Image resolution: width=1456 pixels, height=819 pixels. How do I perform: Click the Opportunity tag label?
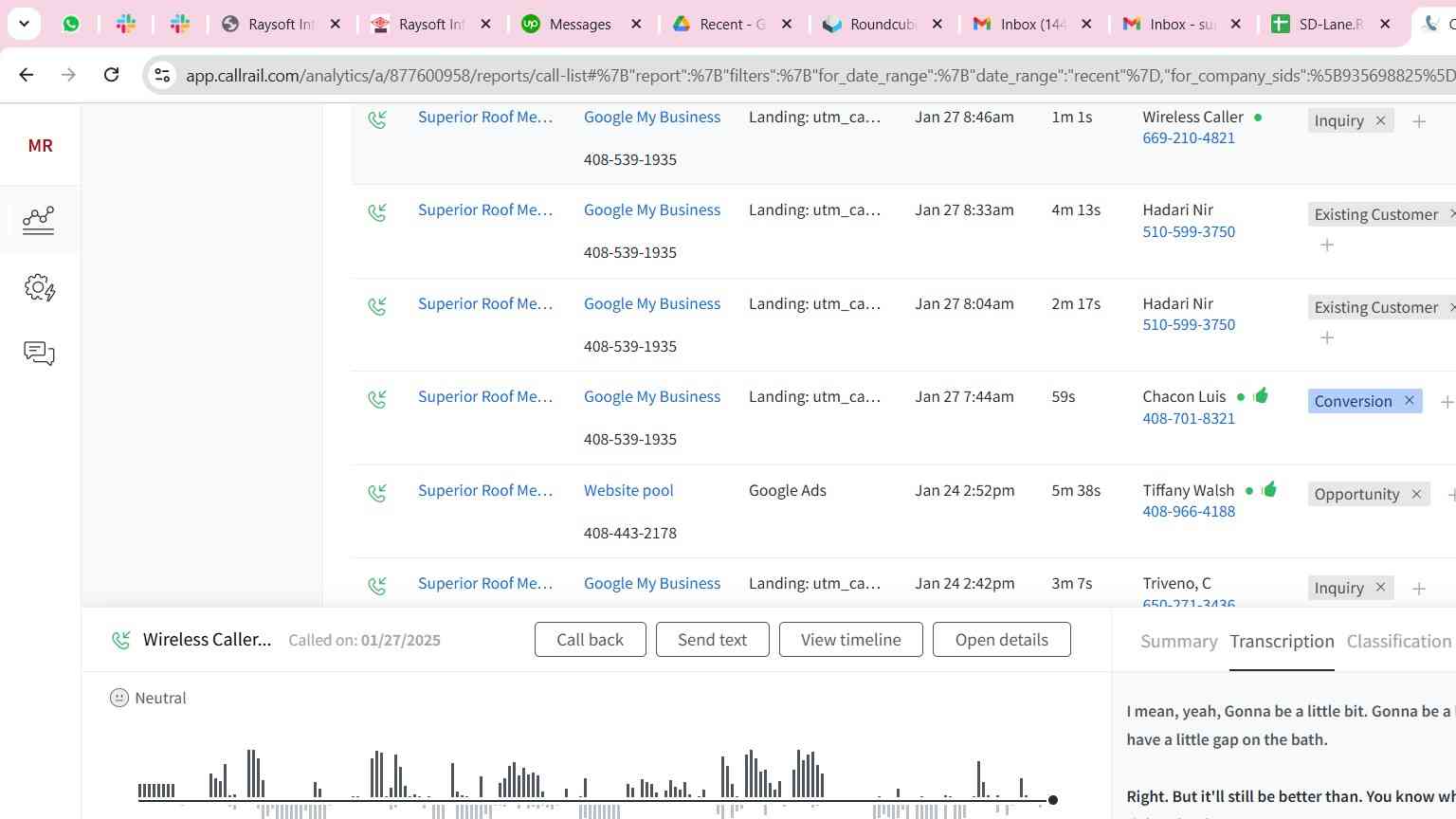point(1356,494)
